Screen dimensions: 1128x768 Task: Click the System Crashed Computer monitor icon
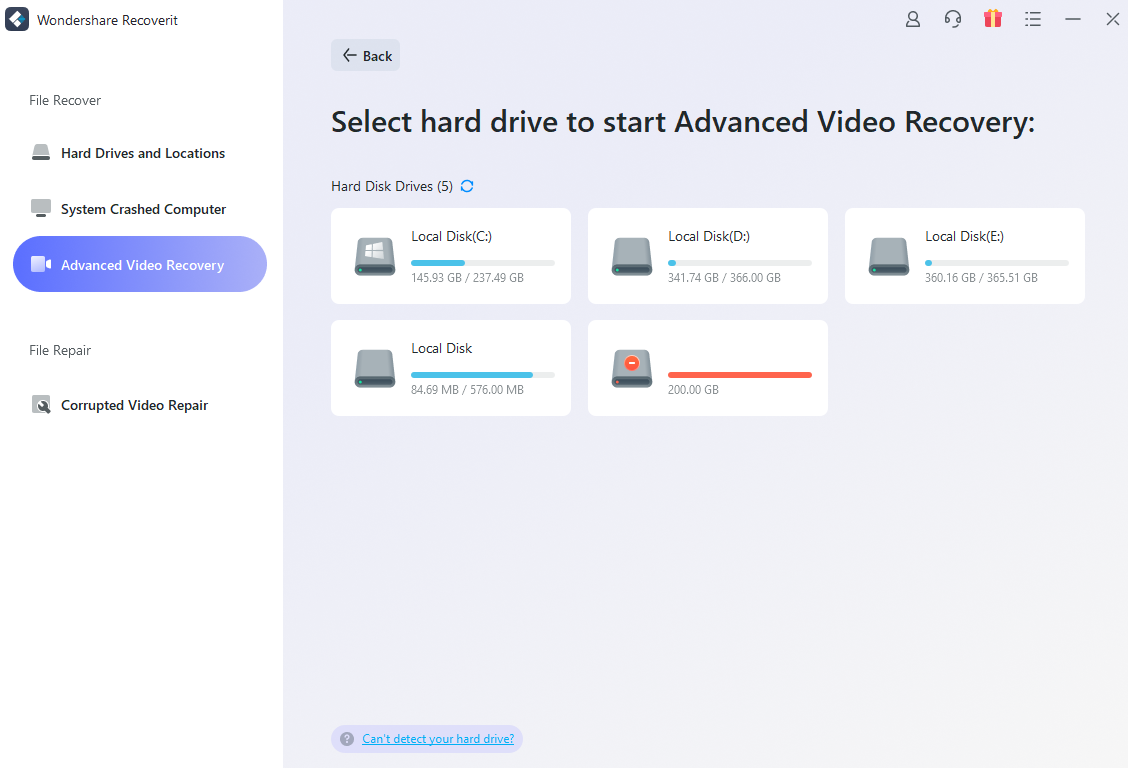pos(41,209)
